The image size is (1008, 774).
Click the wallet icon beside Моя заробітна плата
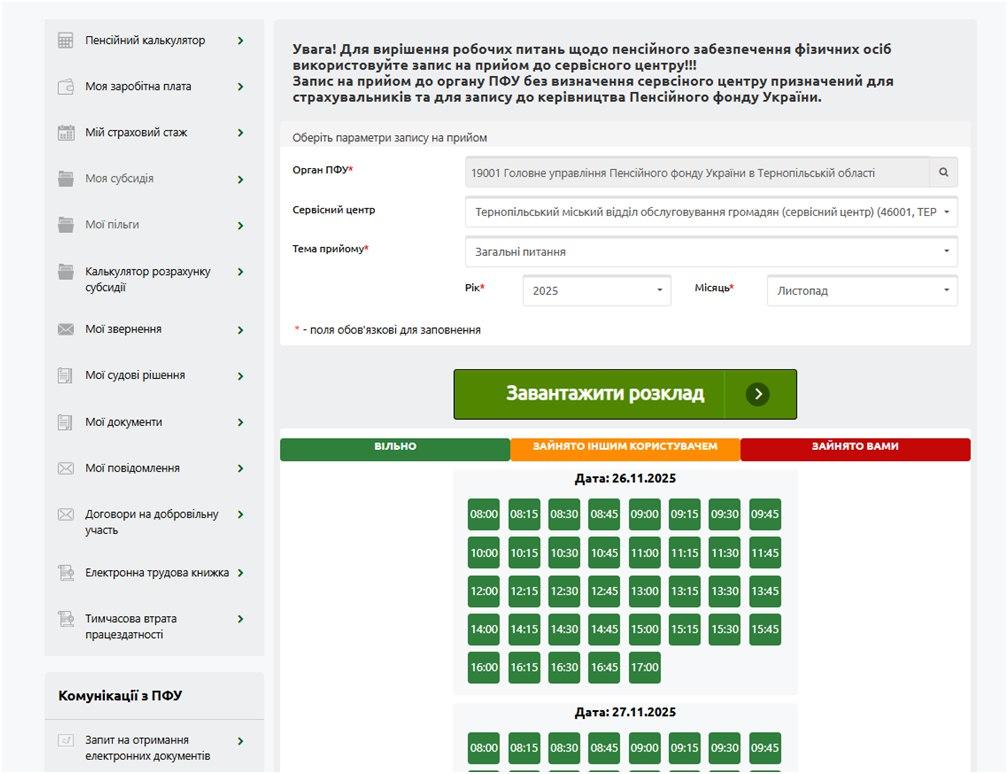click(66, 87)
